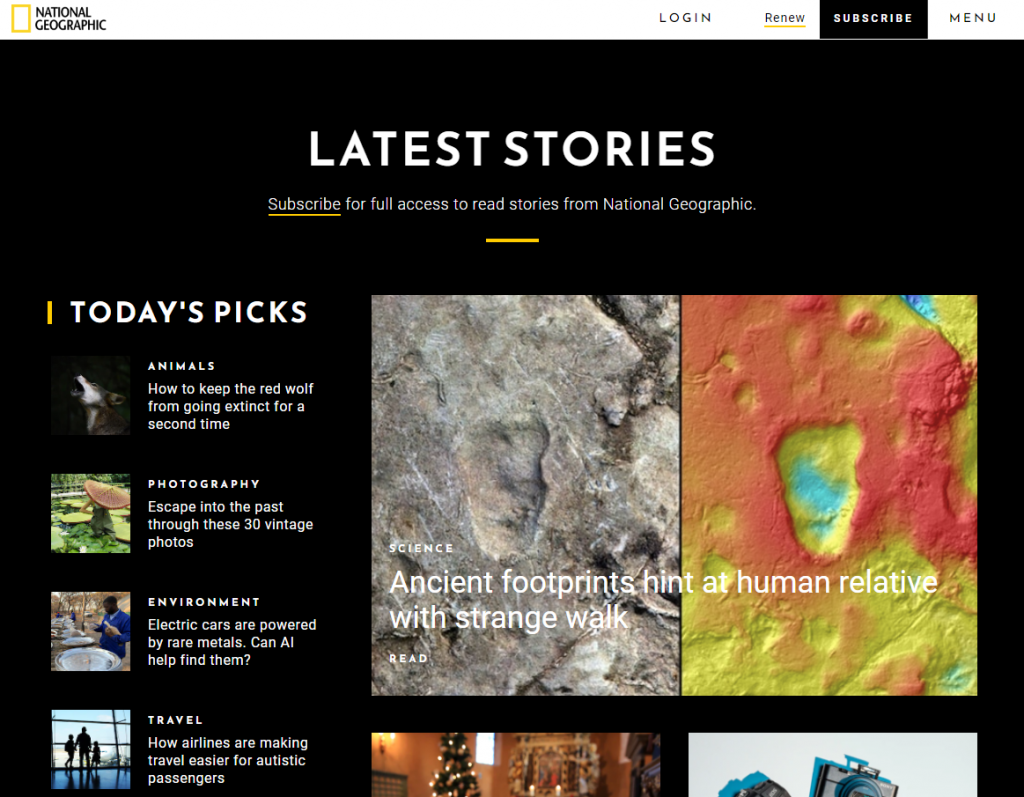Read the red wolf extinction story
Screen dimensions: 1024x797
pyautogui.click(x=231, y=406)
